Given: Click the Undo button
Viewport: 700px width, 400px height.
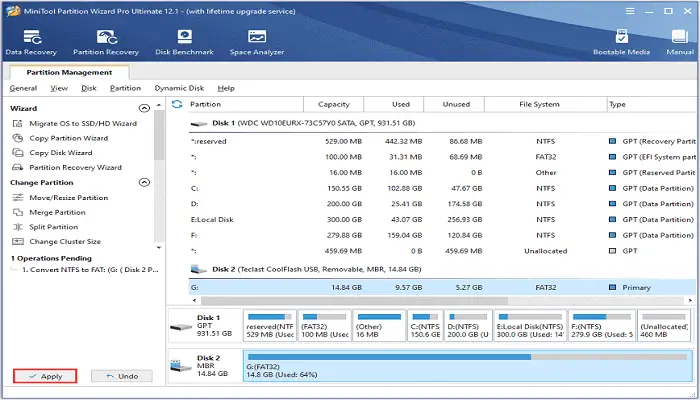Looking at the screenshot, I should pyautogui.click(x=122, y=376).
